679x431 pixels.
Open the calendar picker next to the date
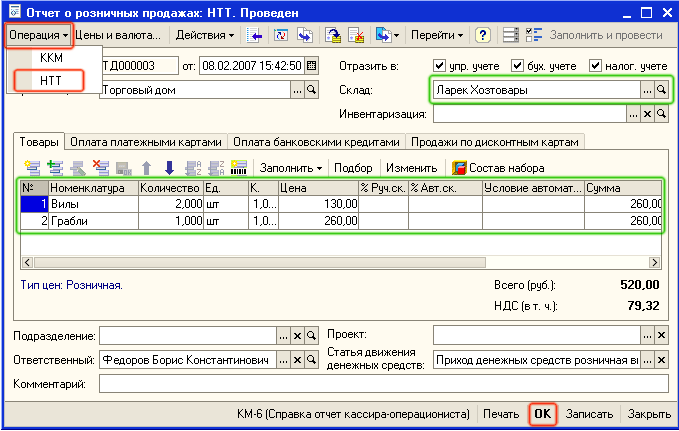click(311, 66)
